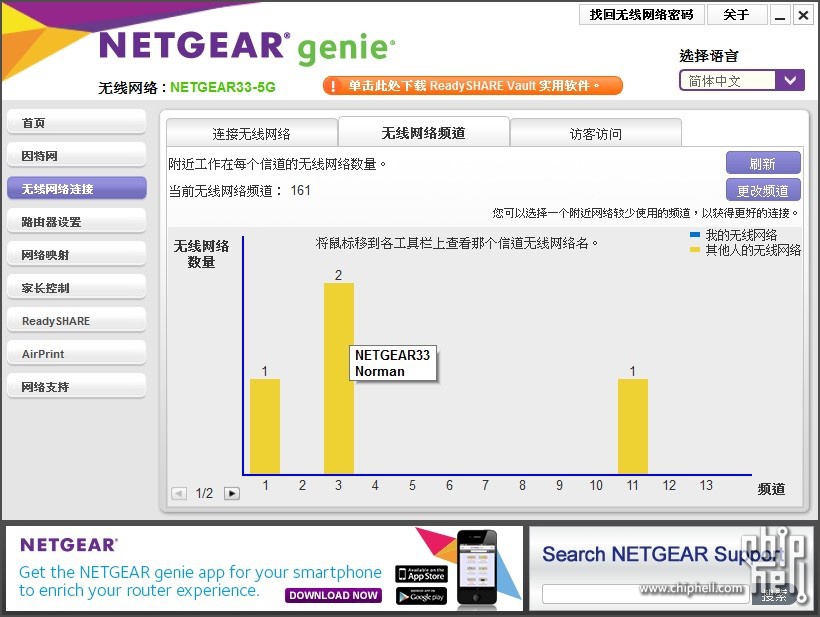Image resolution: width=820 pixels, height=617 pixels.
Task: Click the 选择语言 label
Action: (709, 56)
